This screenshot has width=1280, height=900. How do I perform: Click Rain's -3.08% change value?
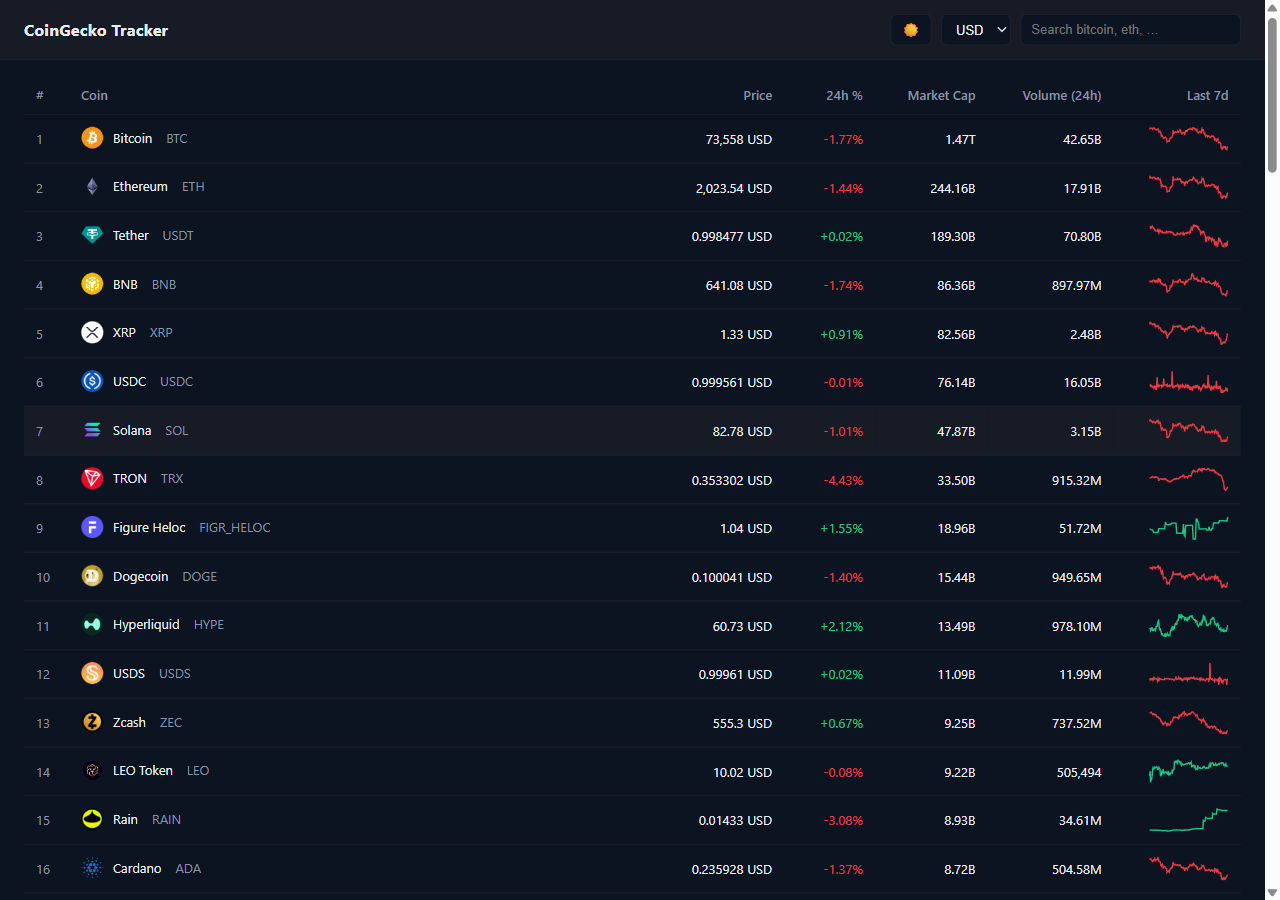pos(843,820)
